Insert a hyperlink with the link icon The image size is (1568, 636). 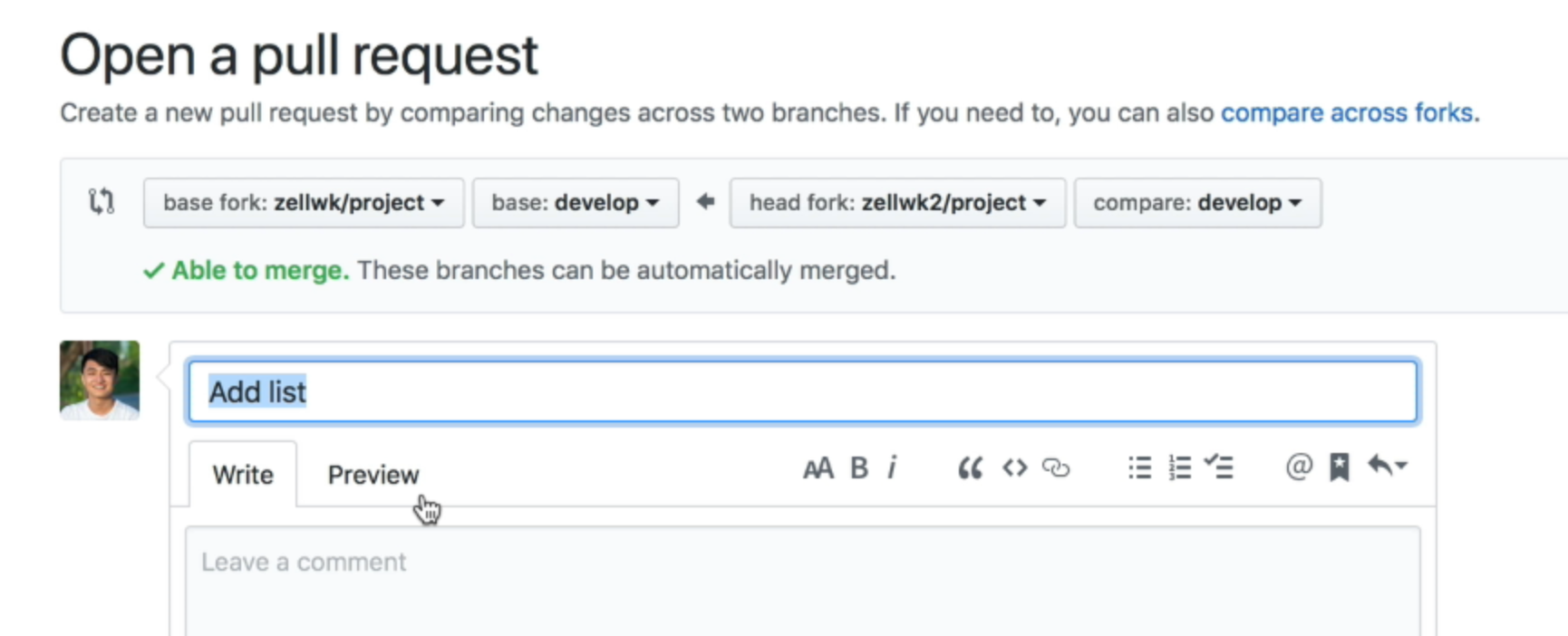(x=1057, y=468)
